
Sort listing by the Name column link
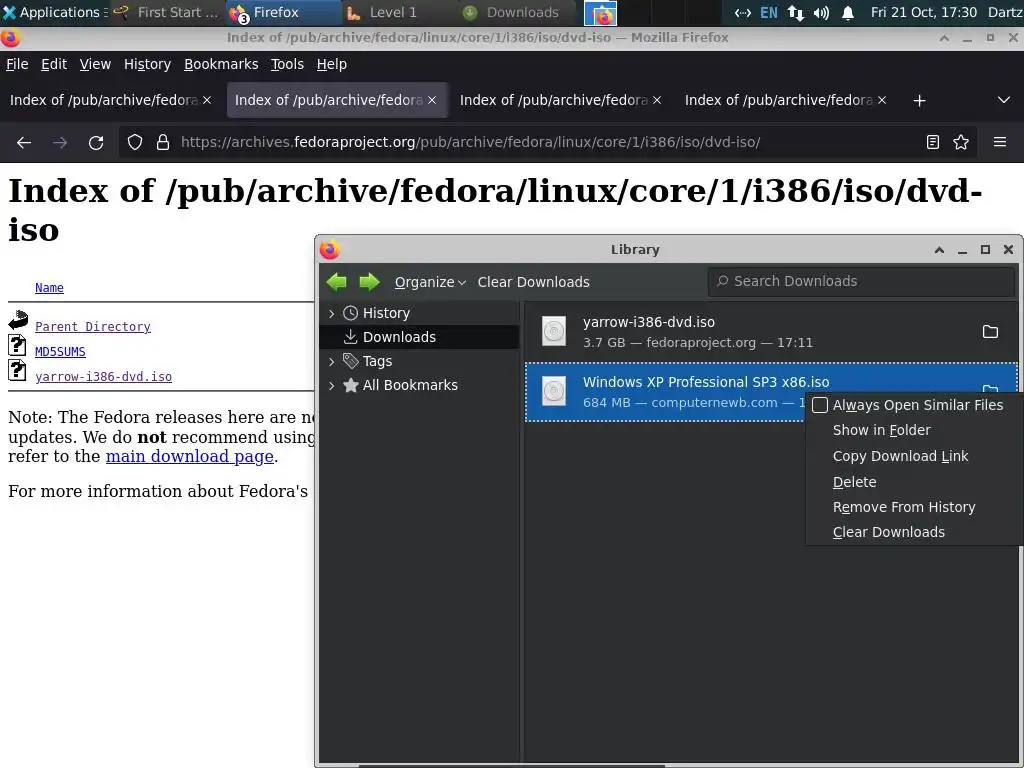(x=49, y=287)
